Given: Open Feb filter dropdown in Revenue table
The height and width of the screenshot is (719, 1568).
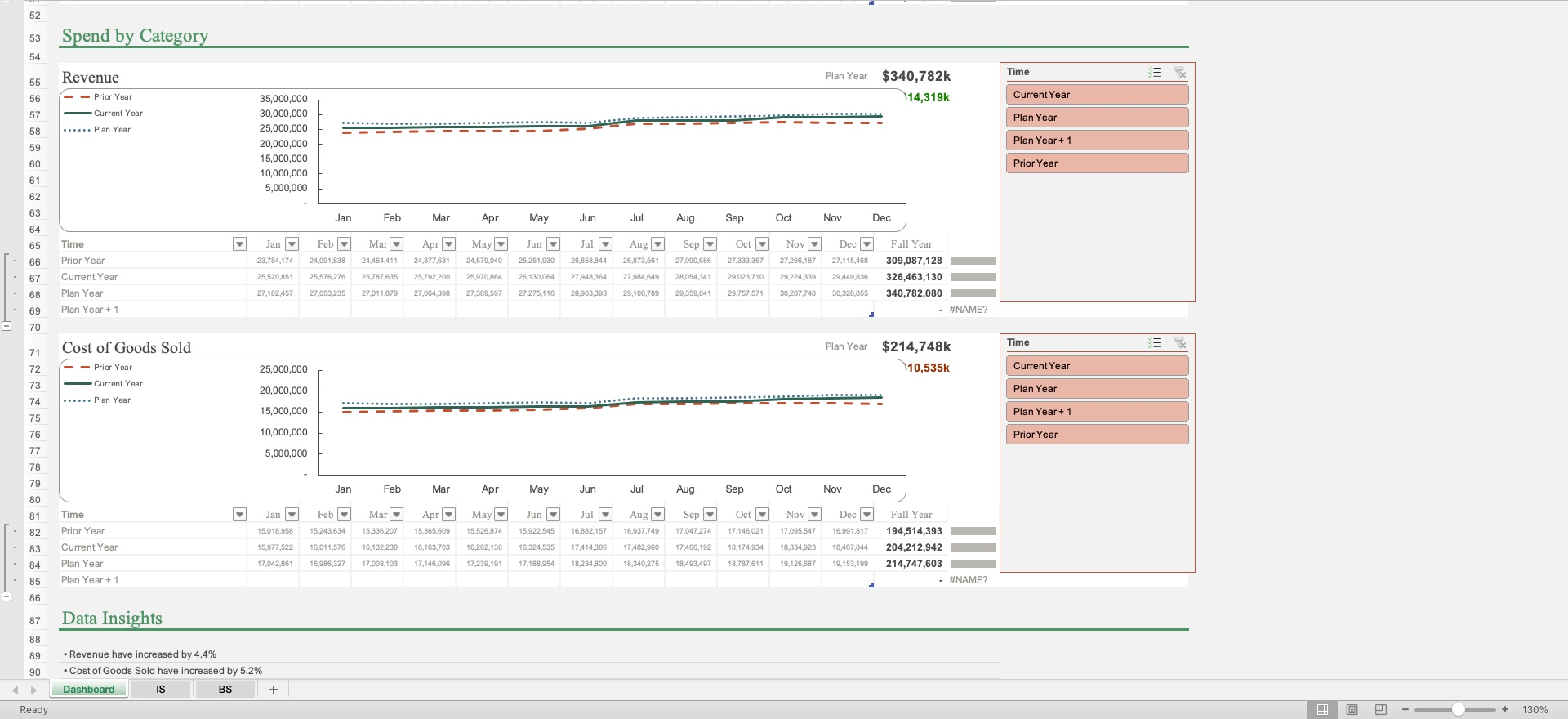Looking at the screenshot, I should [344, 244].
